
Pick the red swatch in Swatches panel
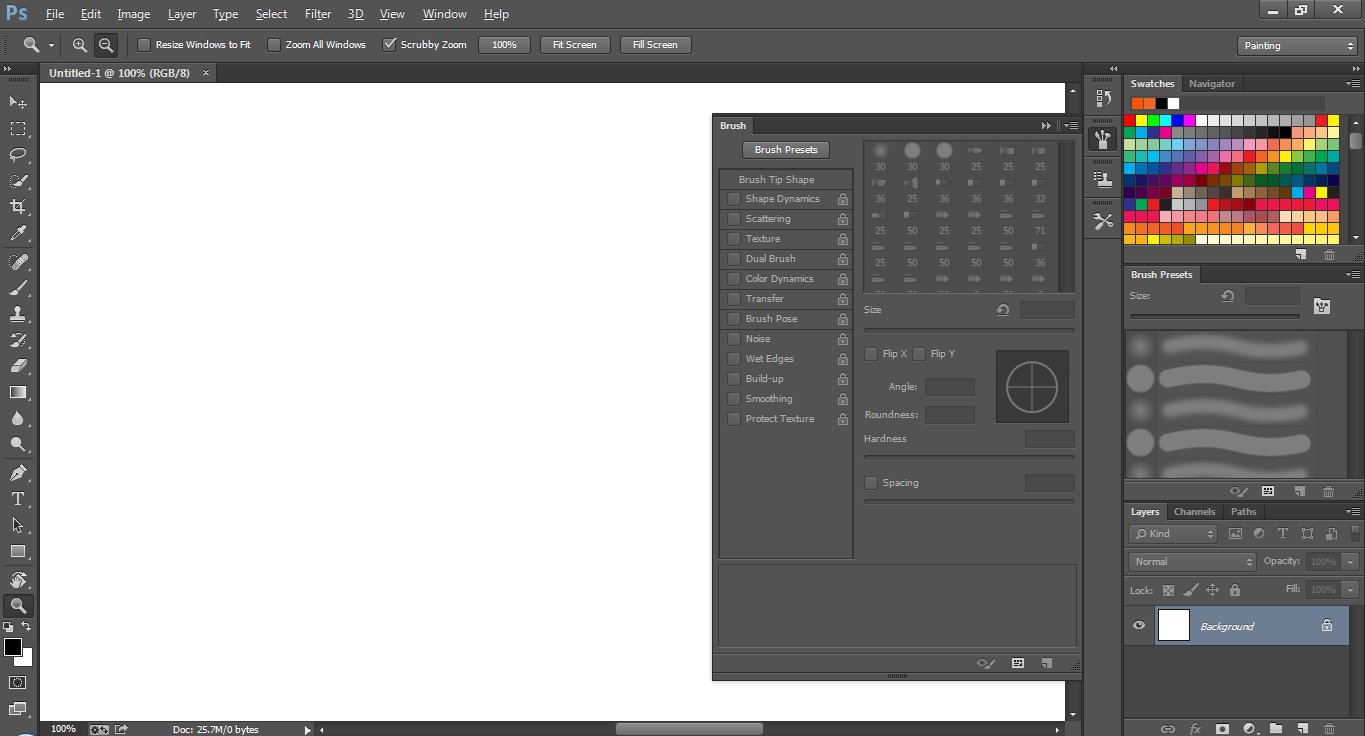(1130, 121)
